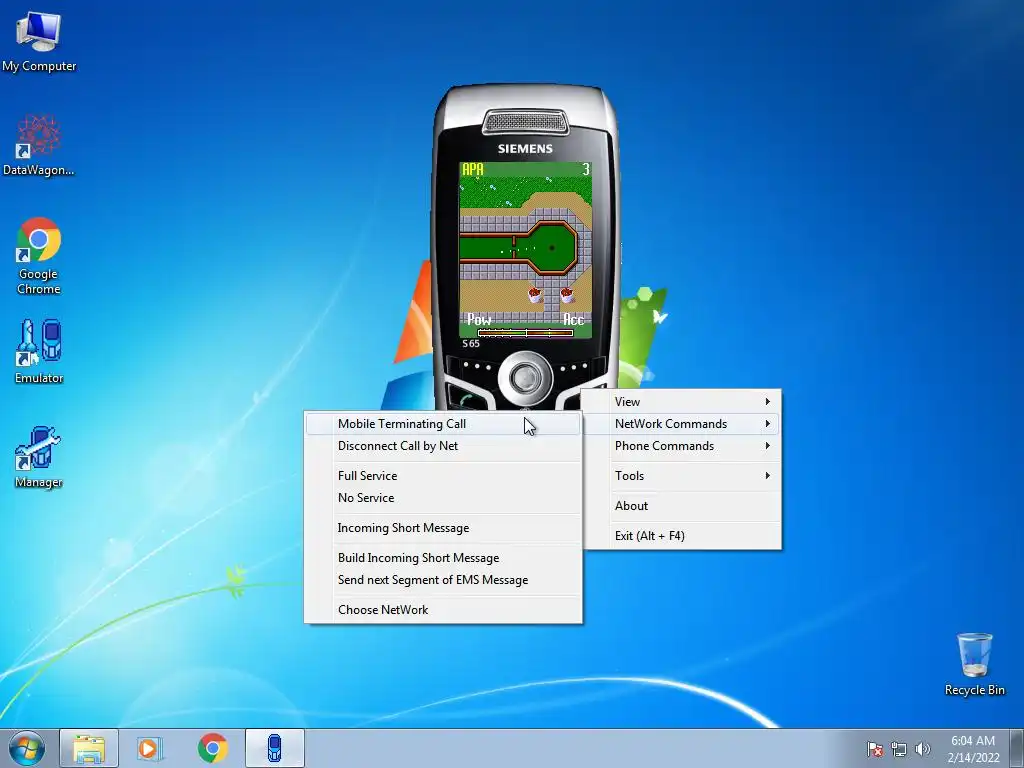The width and height of the screenshot is (1024, 768).
Task: Open the Emulator desktop shortcut
Action: click(x=39, y=351)
